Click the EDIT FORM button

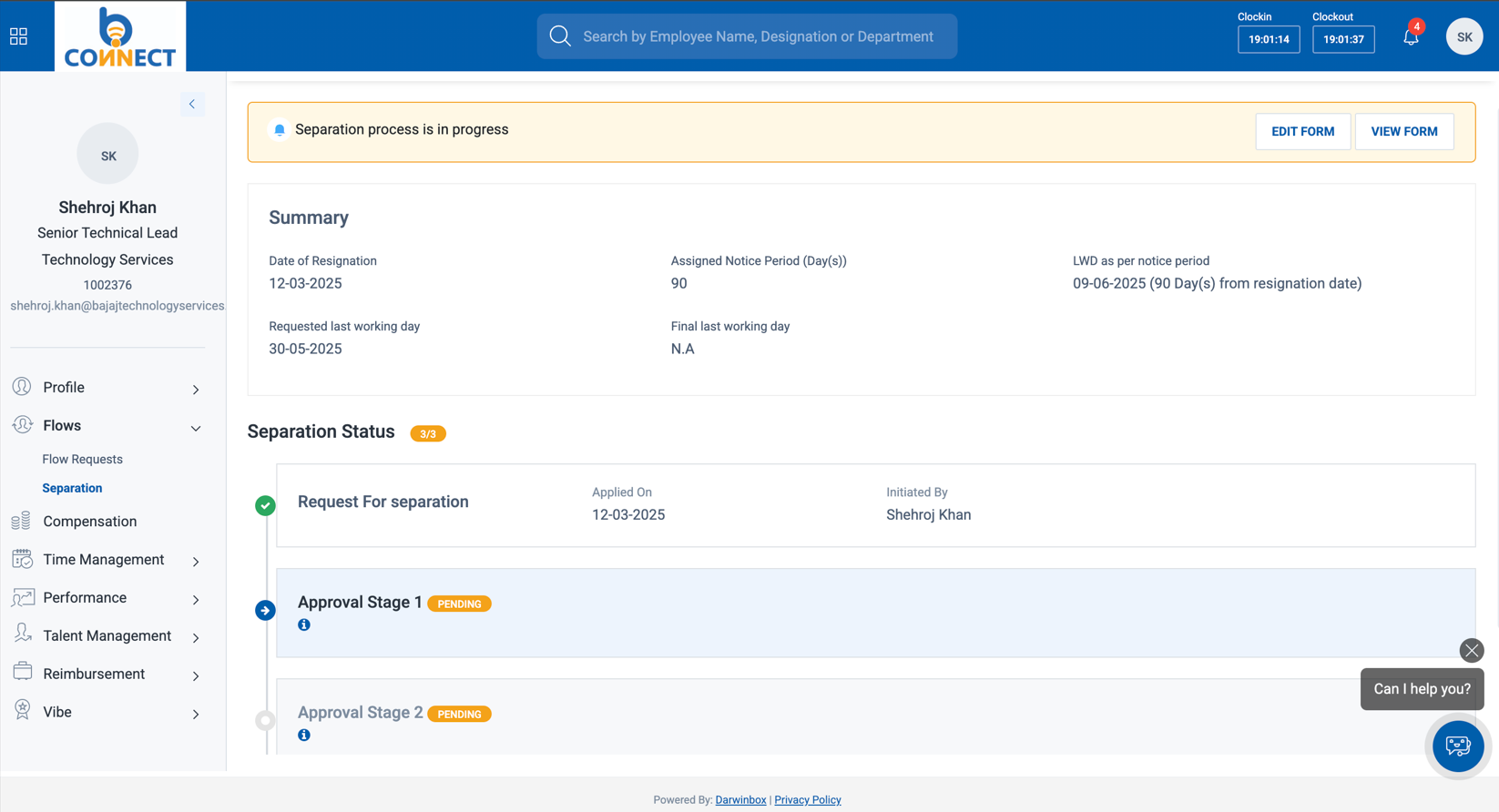click(1302, 132)
